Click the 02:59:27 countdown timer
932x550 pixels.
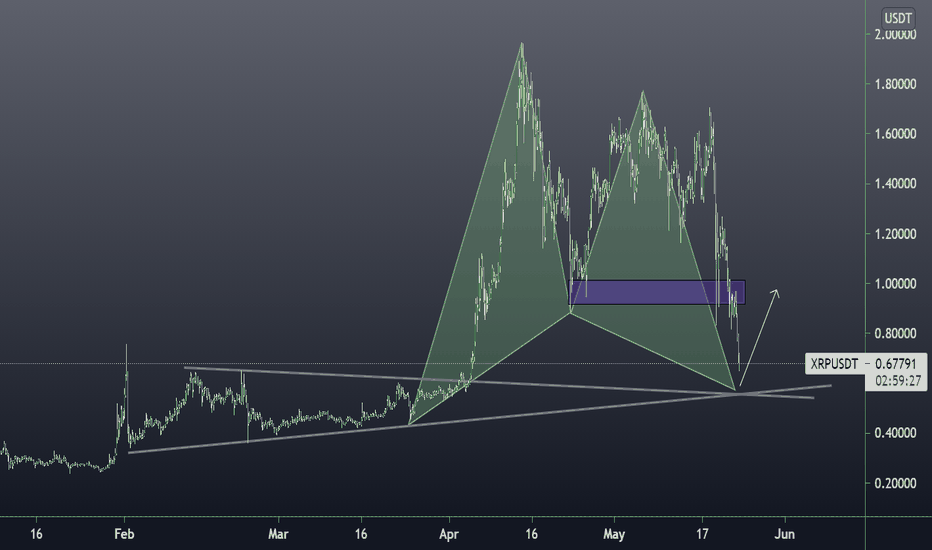(x=899, y=381)
